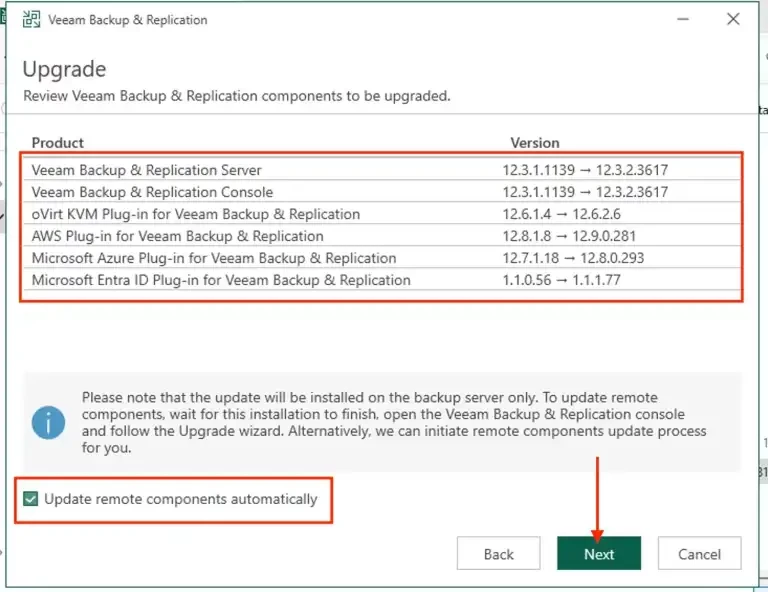Click version 12.8.1.8 → 12.9.0.281

569,236
